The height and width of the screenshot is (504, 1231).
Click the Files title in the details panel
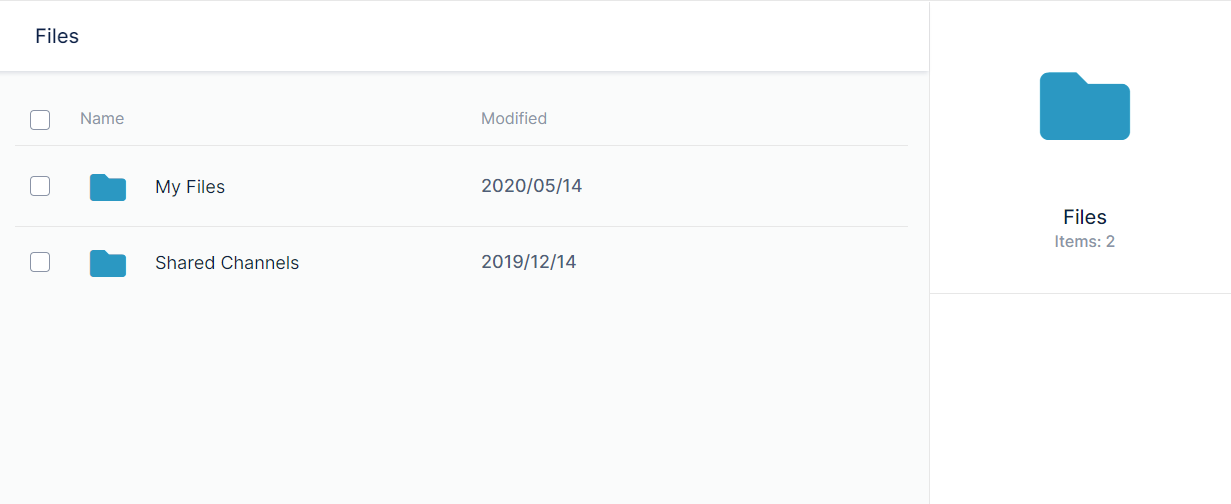(1085, 217)
